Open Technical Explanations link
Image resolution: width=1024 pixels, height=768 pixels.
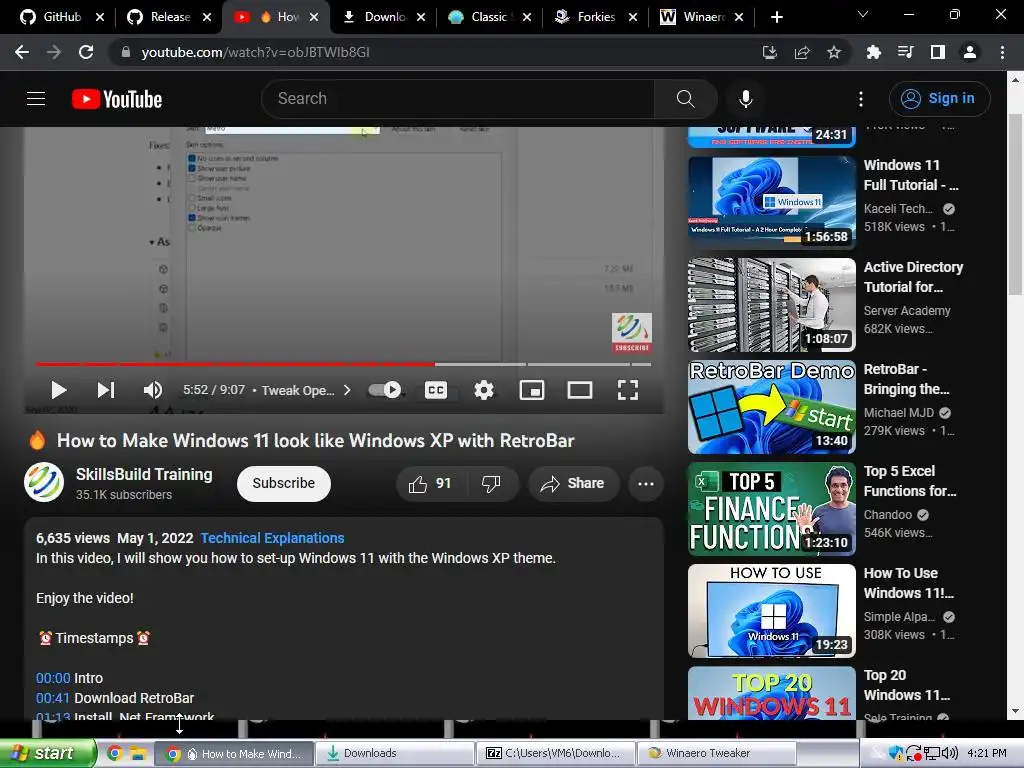pos(272,538)
